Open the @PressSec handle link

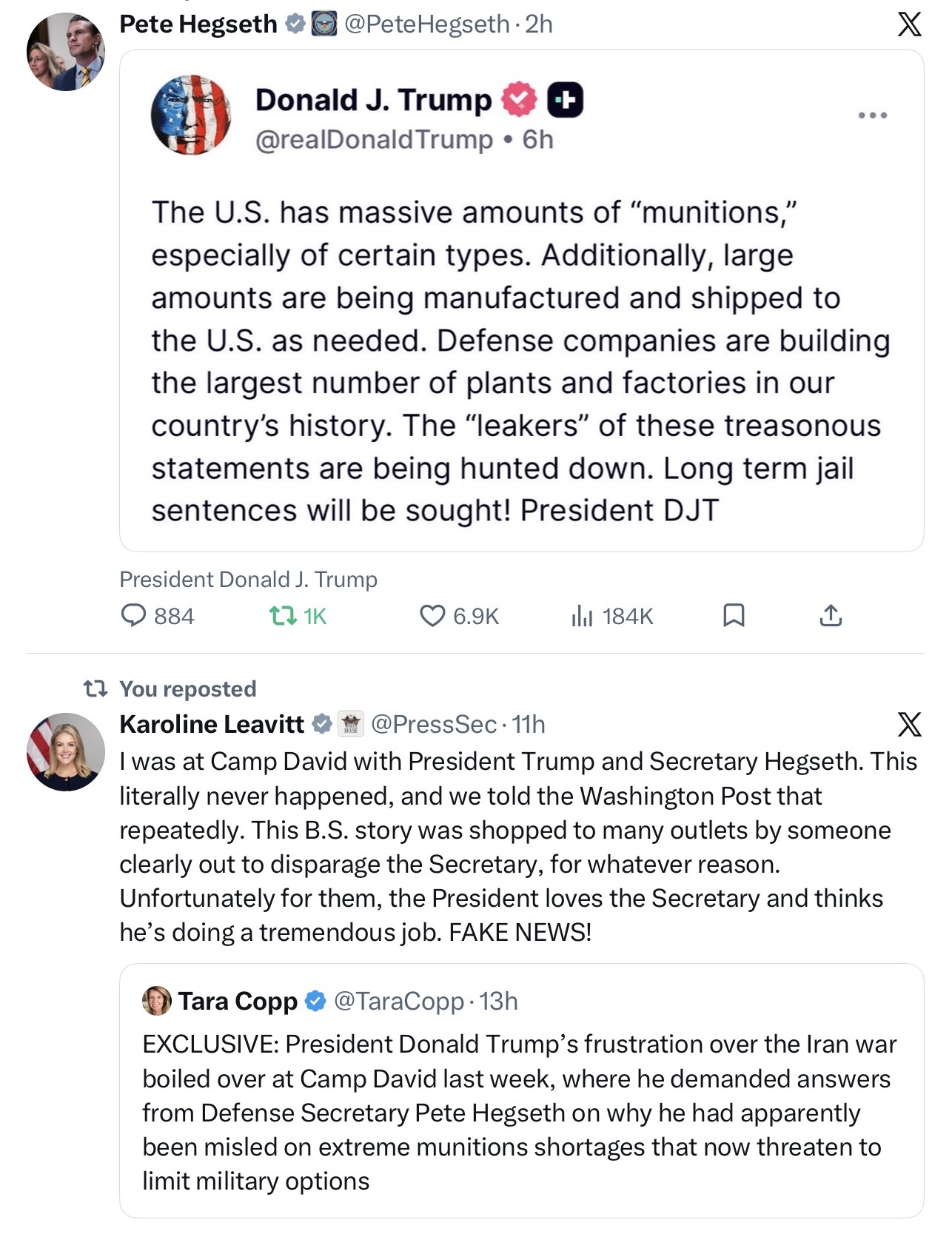coord(433,724)
